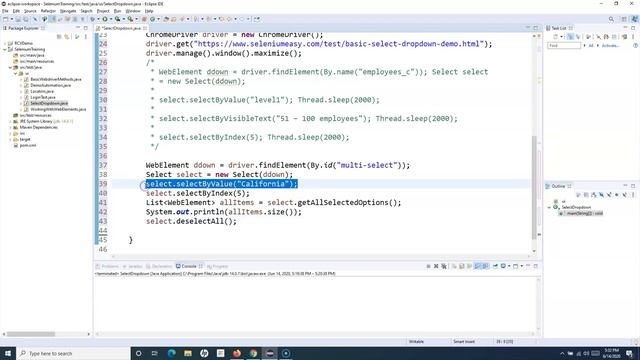Click the editor vertical scrollbar
The image size is (640, 360).
pyautogui.click(x=534, y=188)
